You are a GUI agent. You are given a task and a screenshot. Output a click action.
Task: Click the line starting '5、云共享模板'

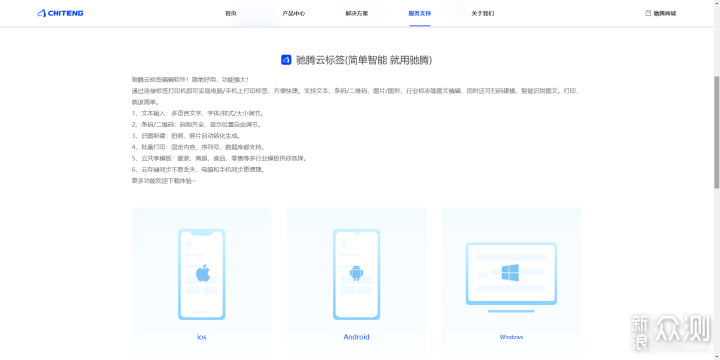click(x=219, y=158)
